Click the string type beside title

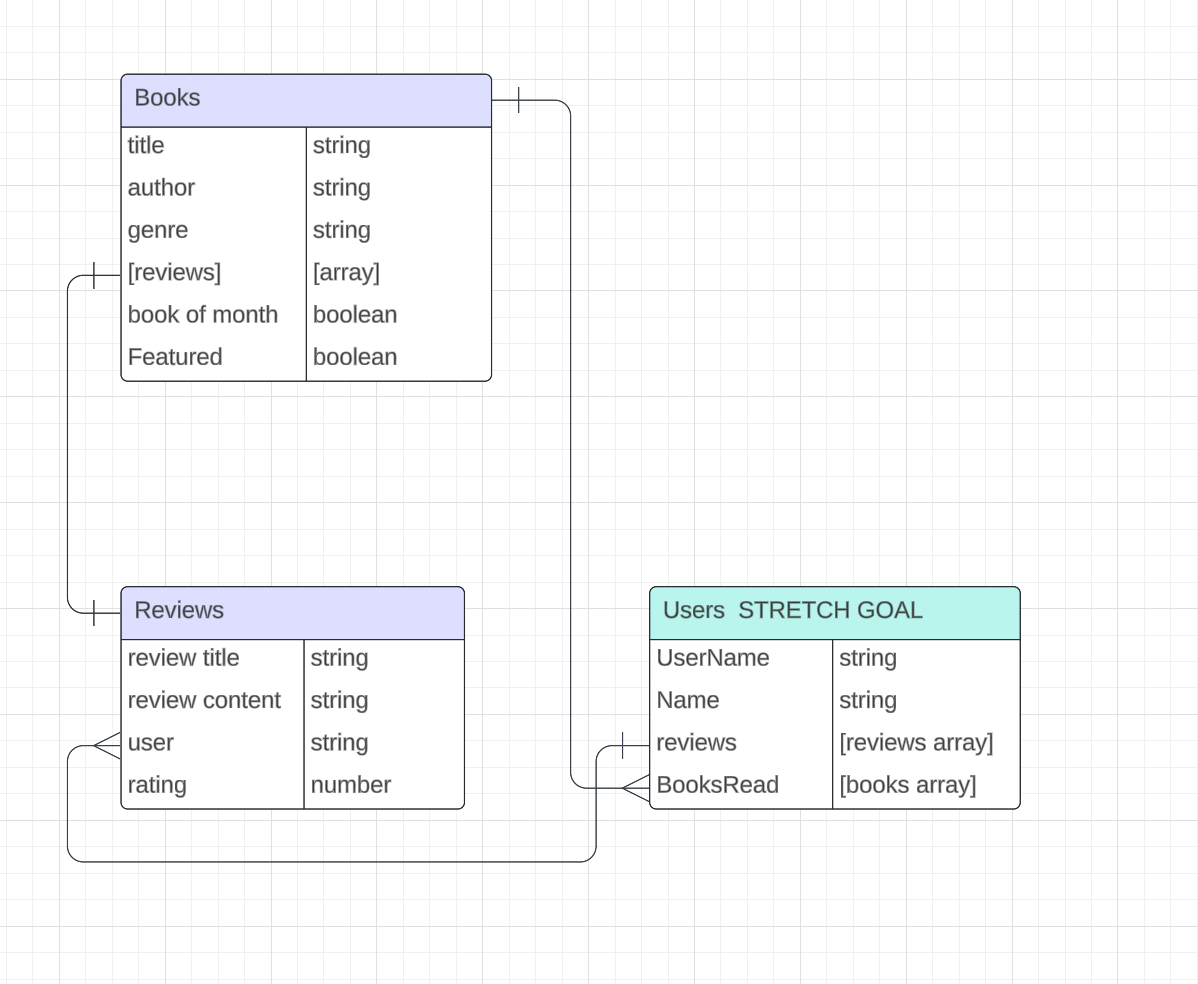pyautogui.click(x=342, y=145)
